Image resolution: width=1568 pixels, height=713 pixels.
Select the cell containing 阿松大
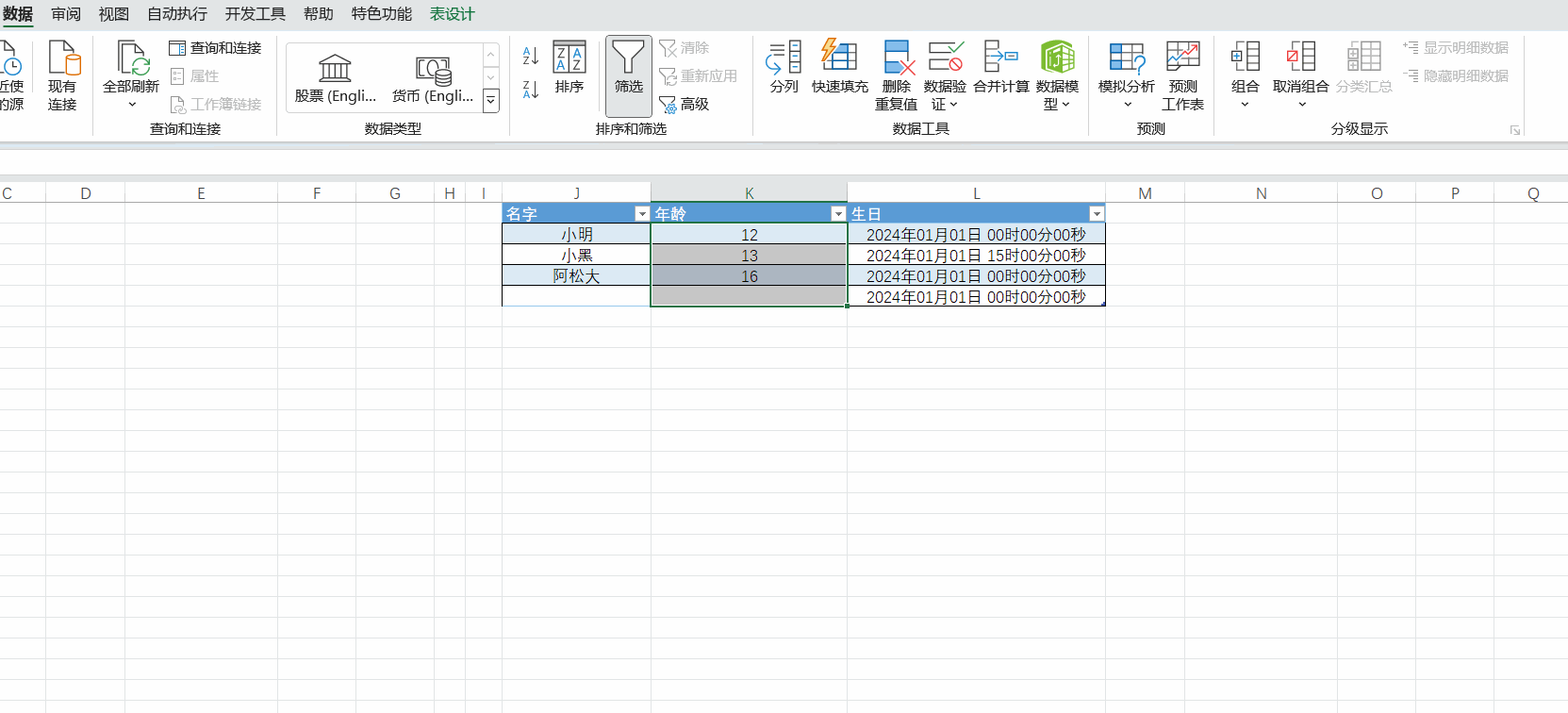click(576, 276)
